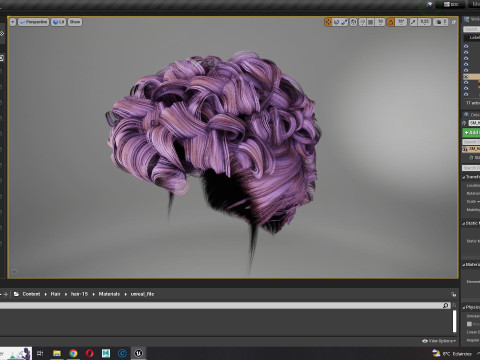Toggle visibility of the last outliner actor
The height and width of the screenshot is (360, 480).
pyautogui.click(x=466, y=95)
